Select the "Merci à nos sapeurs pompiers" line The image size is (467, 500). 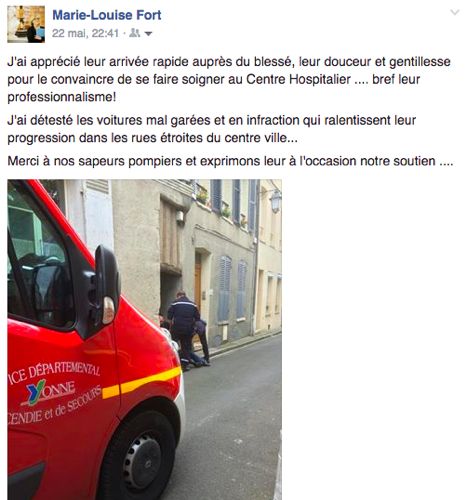click(230, 161)
